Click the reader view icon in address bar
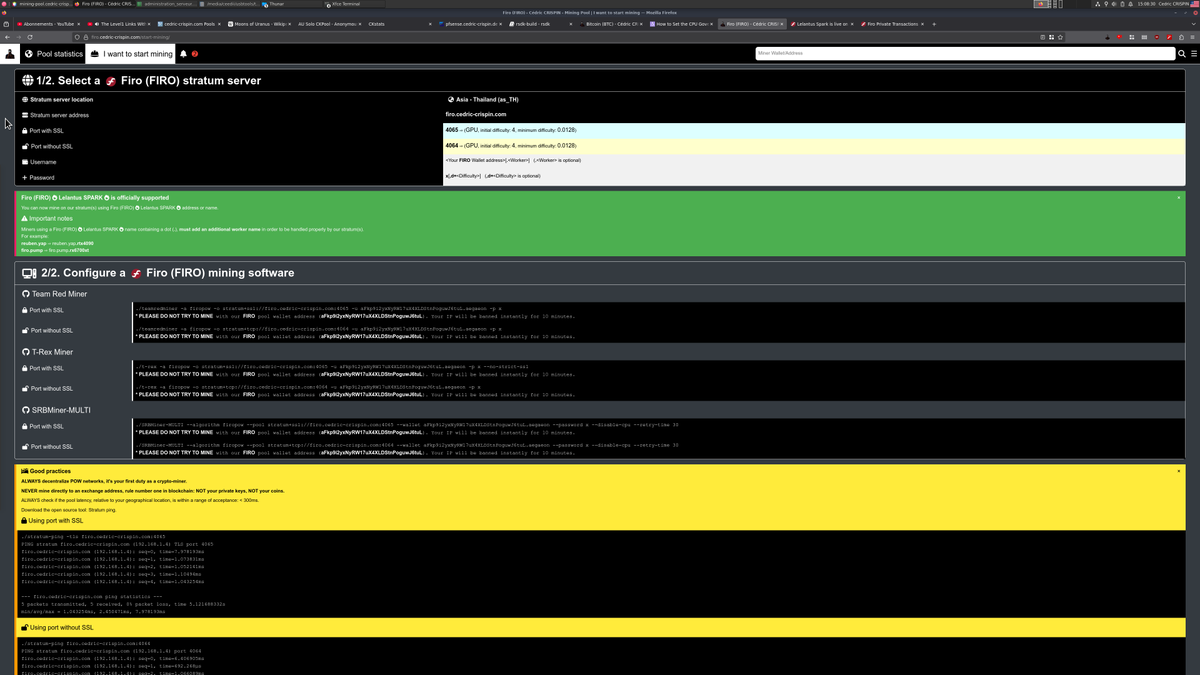Image resolution: width=1200 pixels, height=675 pixels. click(1041, 37)
